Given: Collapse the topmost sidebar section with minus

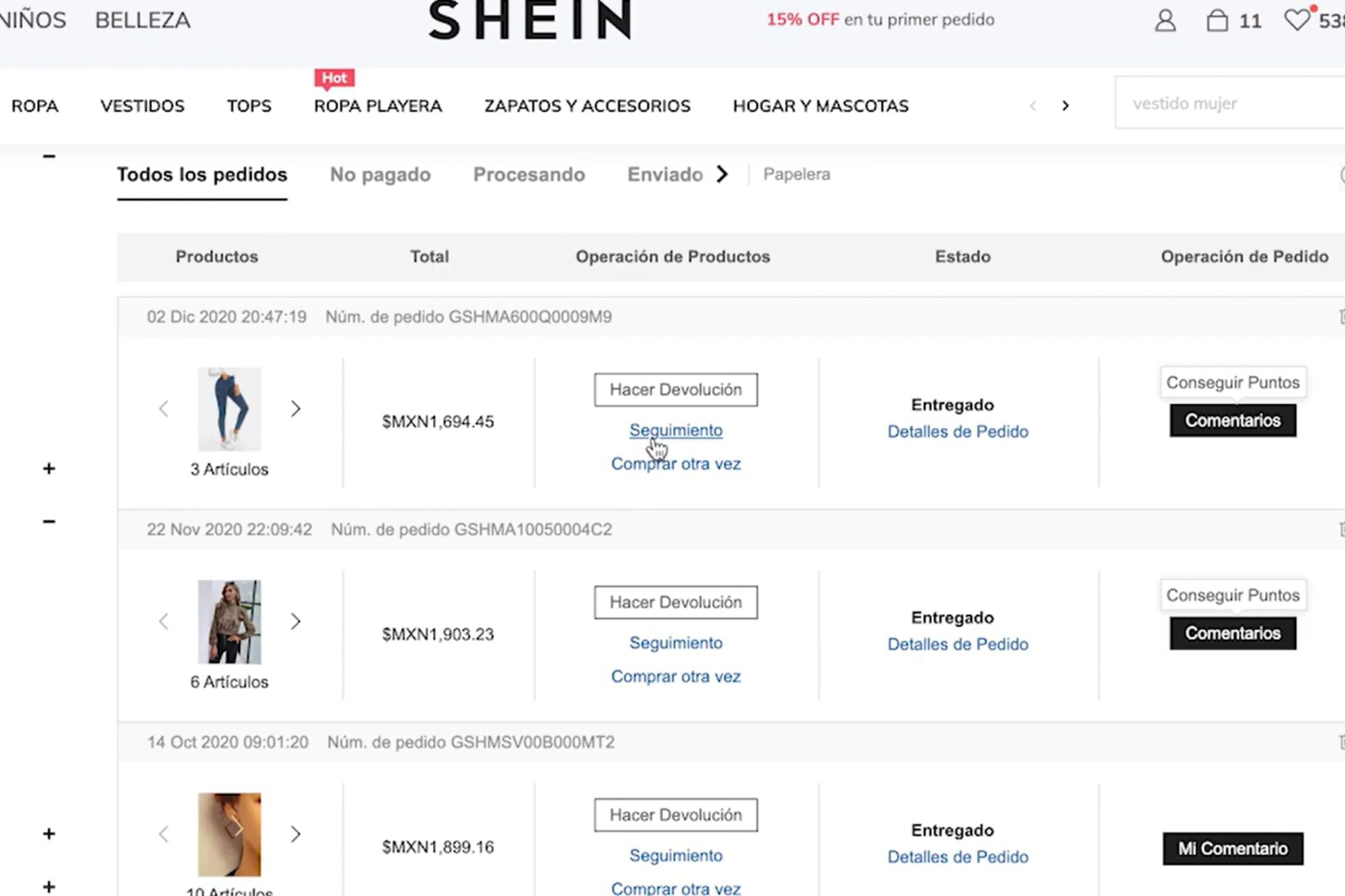Looking at the screenshot, I should pos(48,157).
